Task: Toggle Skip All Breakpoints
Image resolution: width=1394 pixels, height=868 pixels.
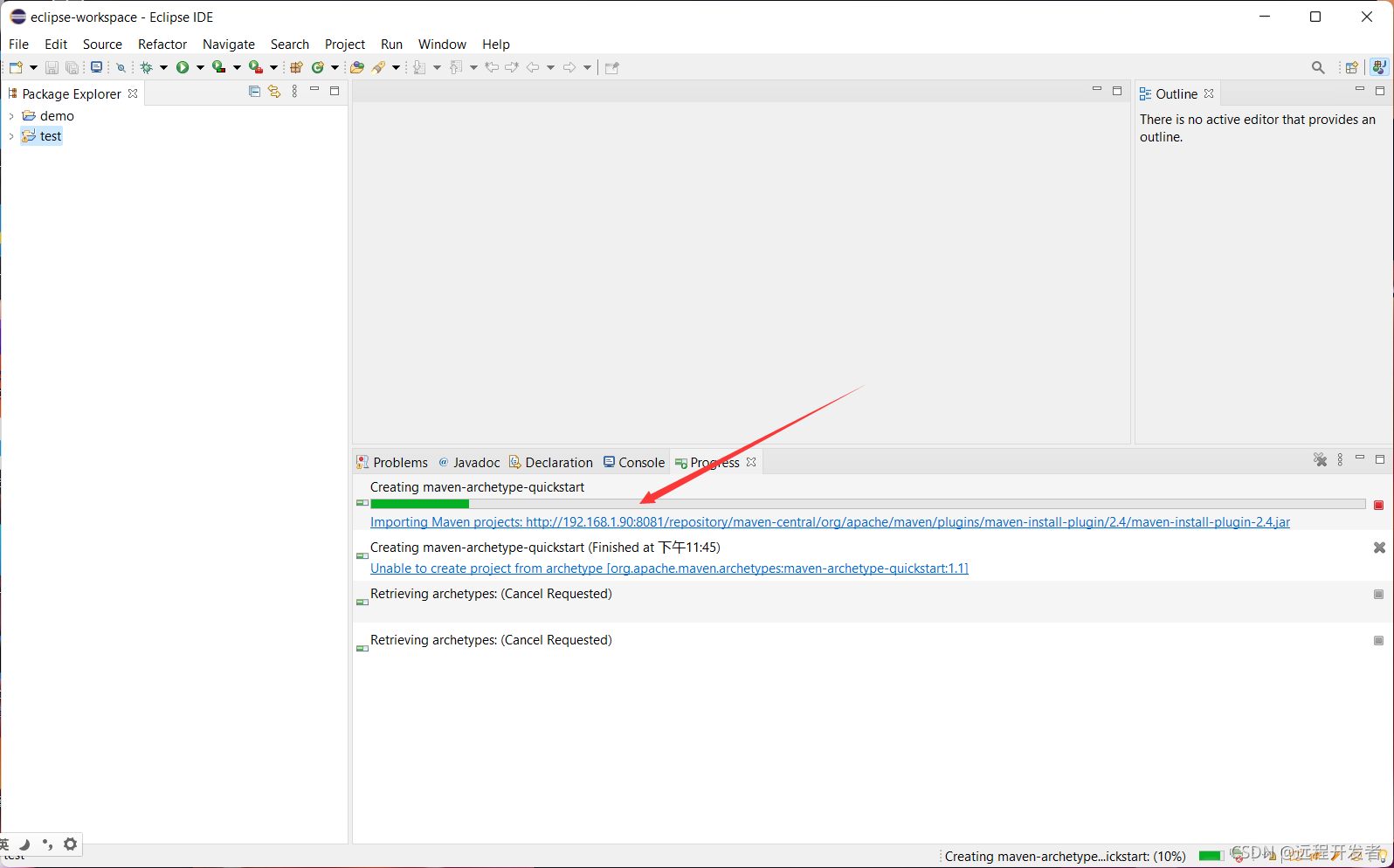Action: coord(121,67)
